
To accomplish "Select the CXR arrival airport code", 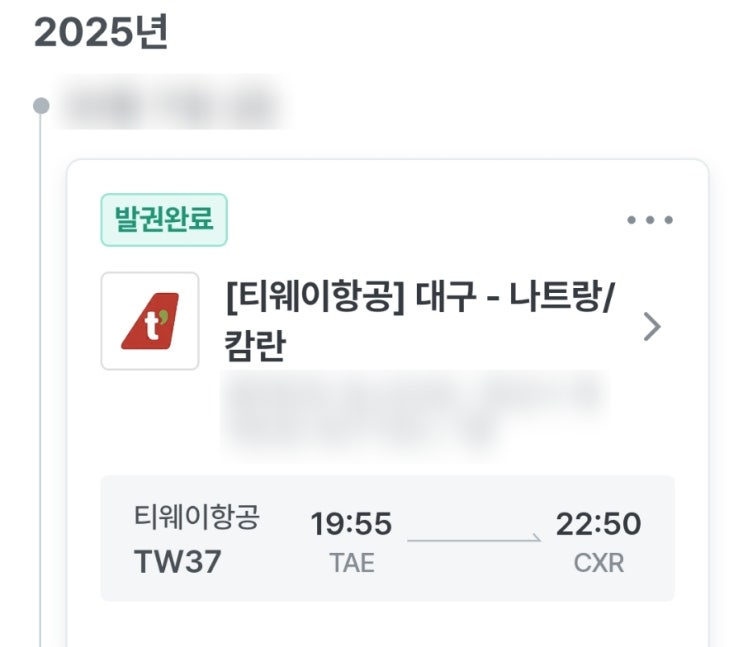I will (x=598, y=563).
